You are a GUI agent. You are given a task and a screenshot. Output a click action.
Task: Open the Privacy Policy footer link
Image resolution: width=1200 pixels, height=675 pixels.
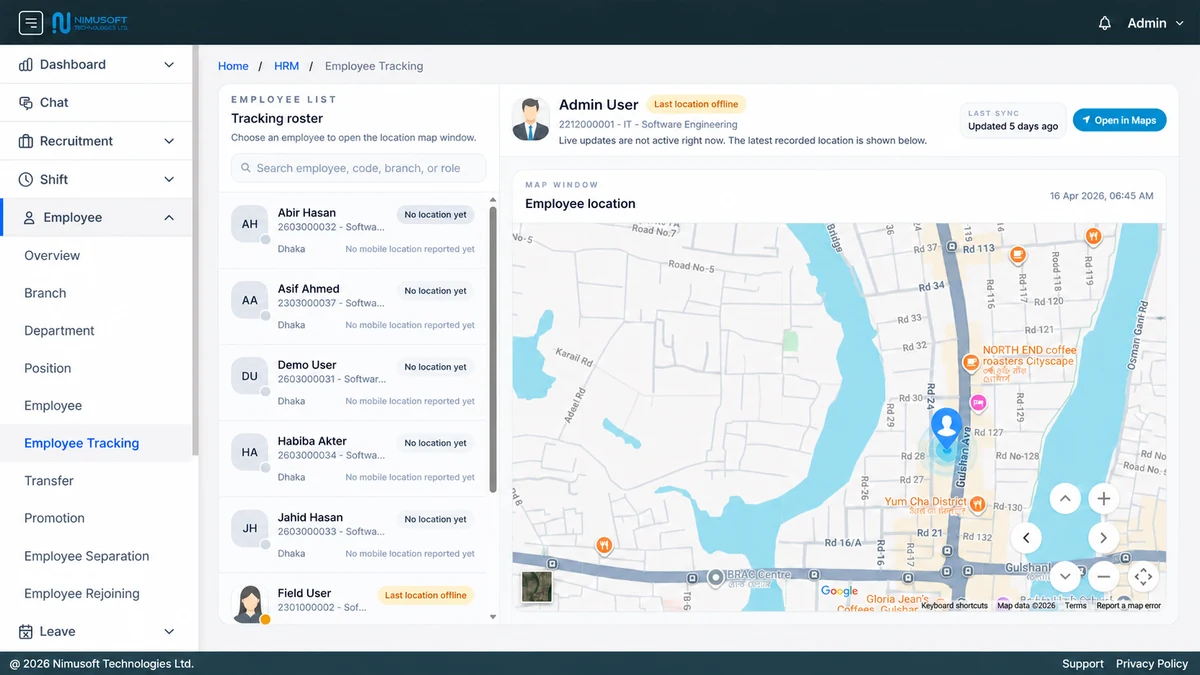(x=1152, y=663)
